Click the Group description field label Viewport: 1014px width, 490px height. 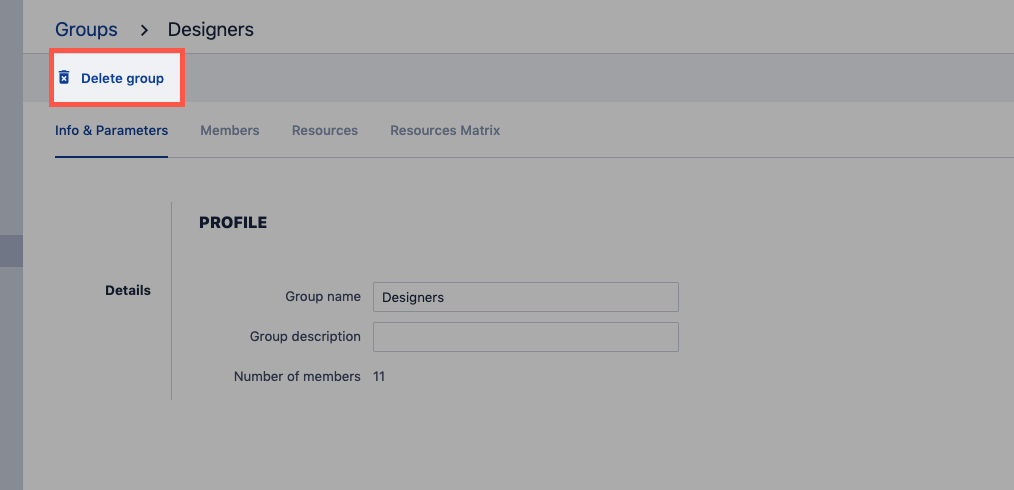(305, 337)
